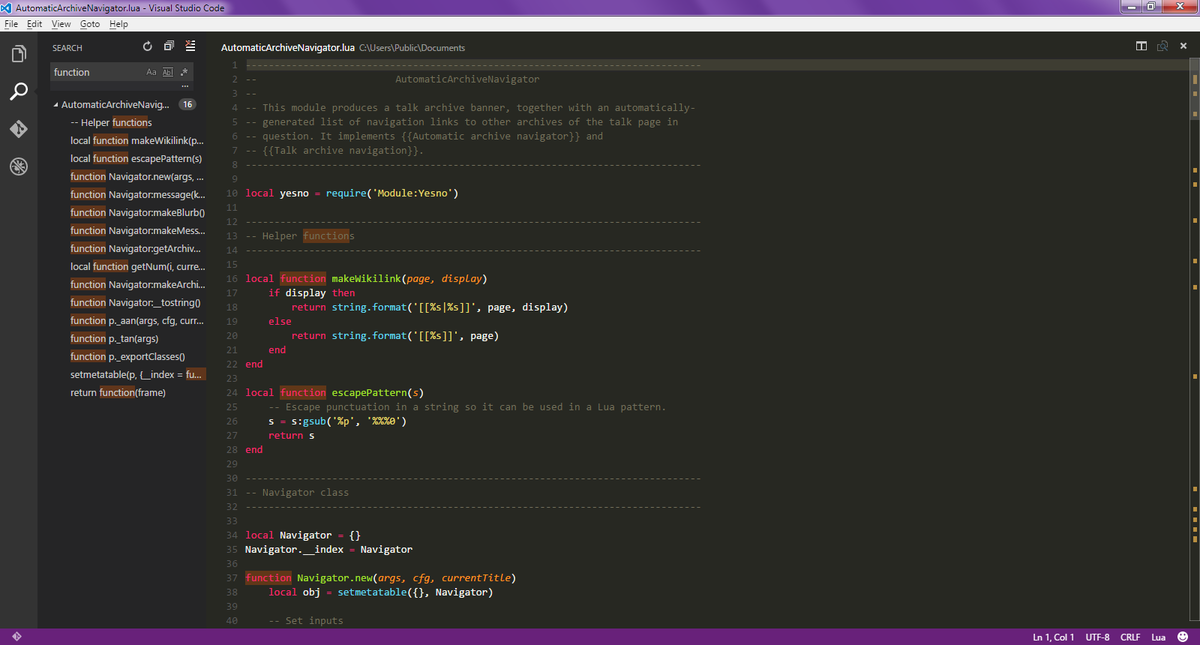Viewport: 1200px width, 645px height.
Task: Enable Use Regular Expression for the search
Action: (x=183, y=72)
